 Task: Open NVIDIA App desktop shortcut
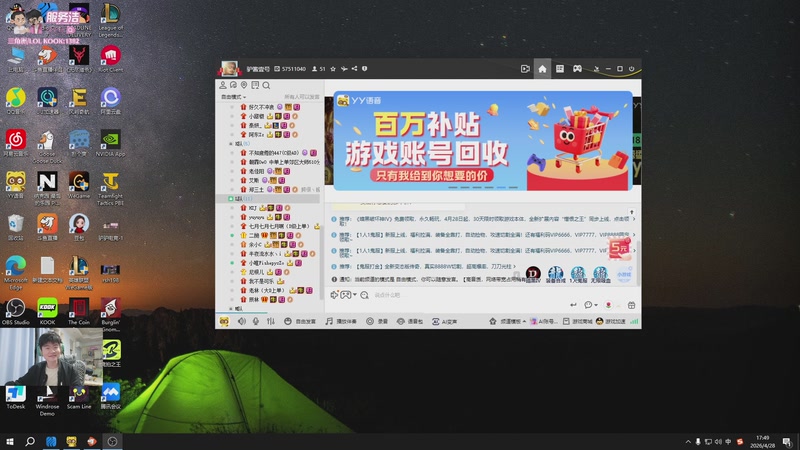110,143
